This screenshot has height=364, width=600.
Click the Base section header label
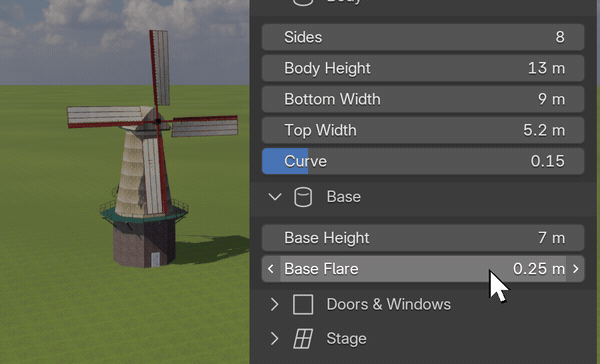click(x=343, y=197)
